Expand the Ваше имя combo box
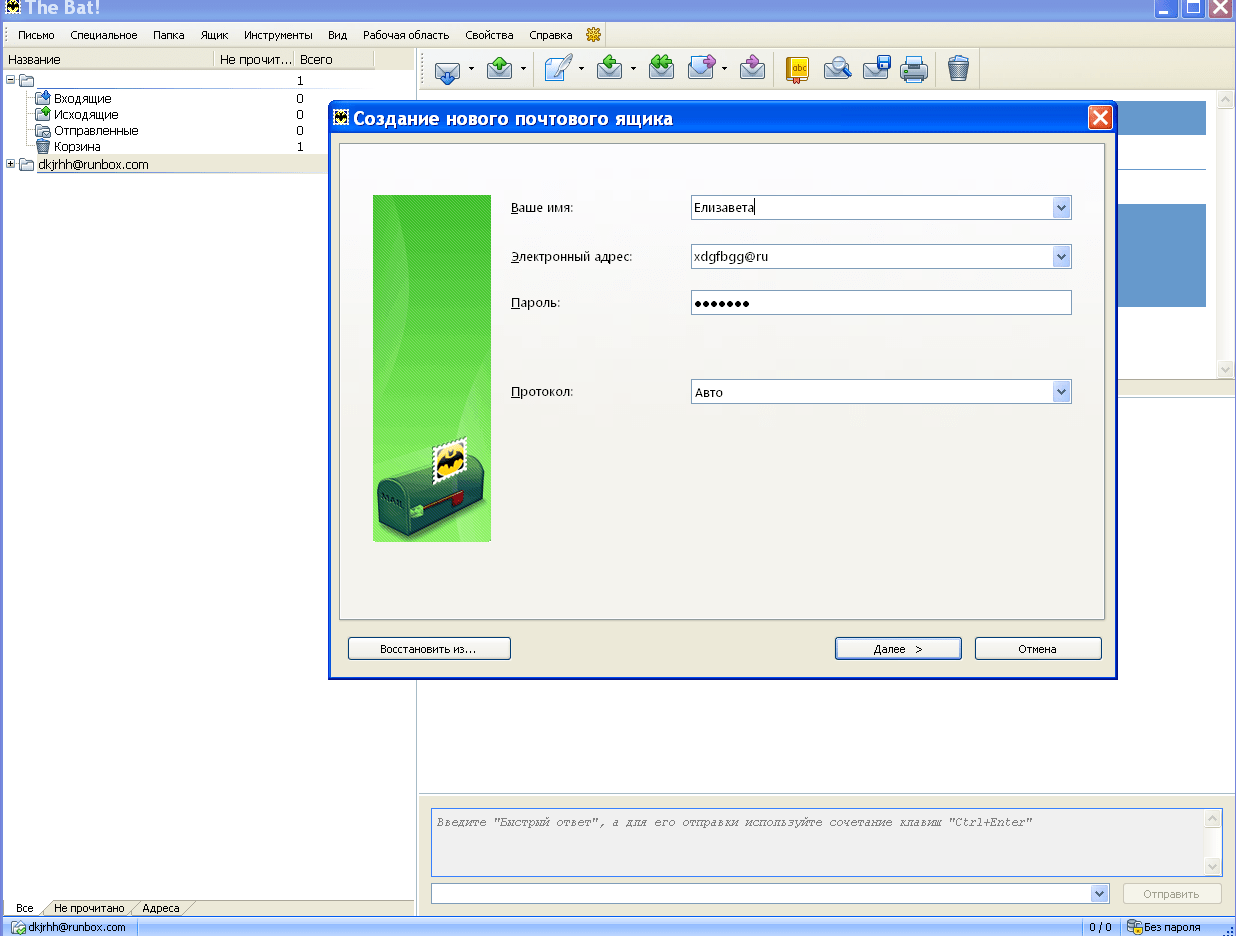 click(1061, 208)
